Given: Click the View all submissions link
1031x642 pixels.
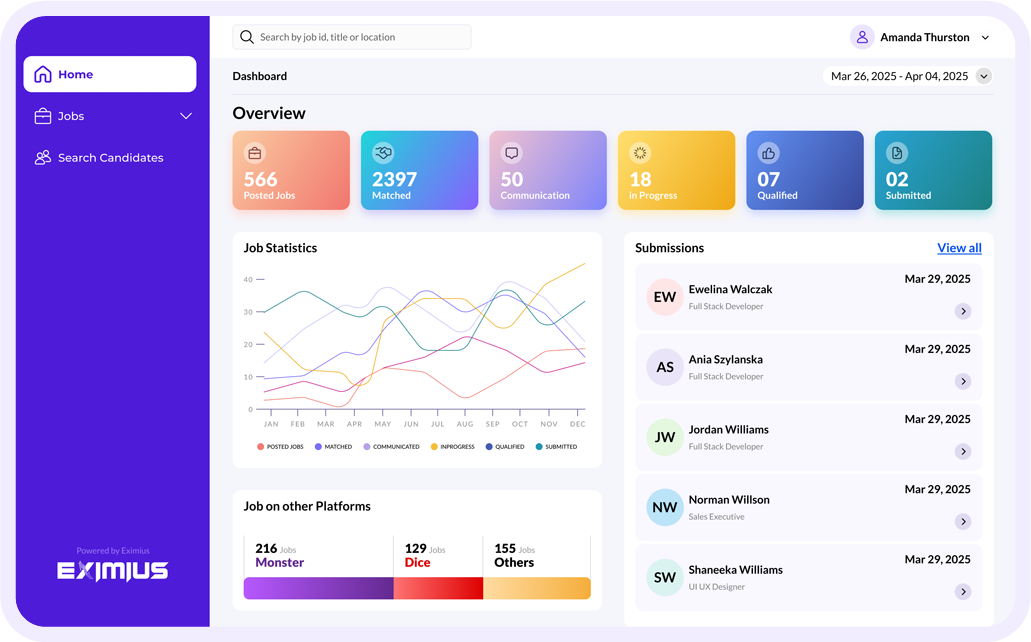Looking at the screenshot, I should 959,248.
